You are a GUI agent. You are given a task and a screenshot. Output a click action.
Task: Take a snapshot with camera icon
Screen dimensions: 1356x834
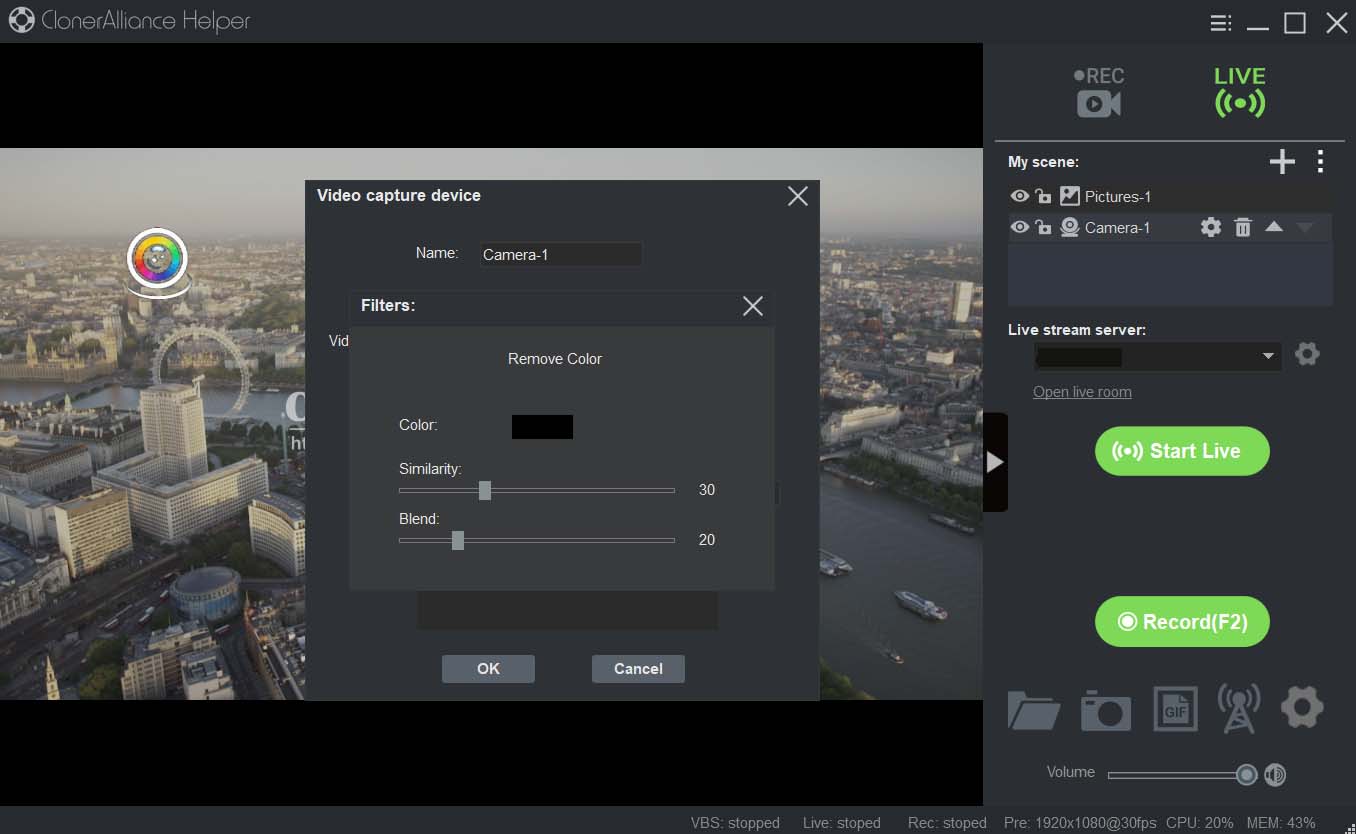click(1106, 710)
